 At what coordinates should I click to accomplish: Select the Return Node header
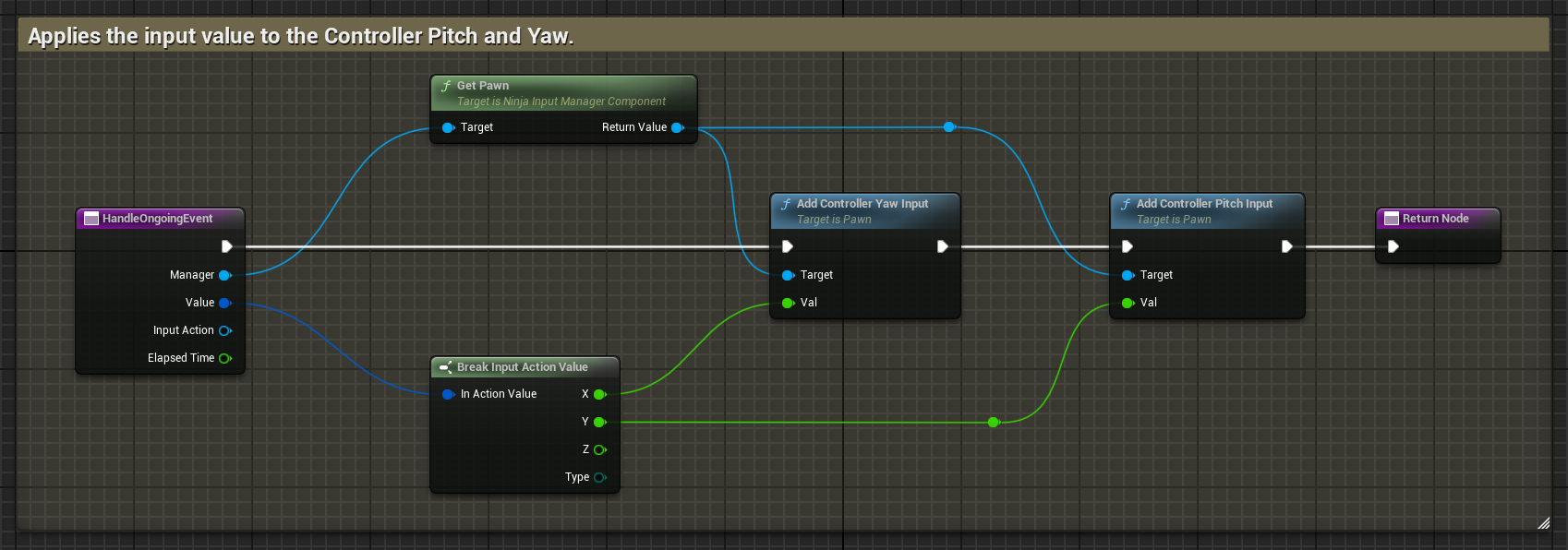[1435, 219]
